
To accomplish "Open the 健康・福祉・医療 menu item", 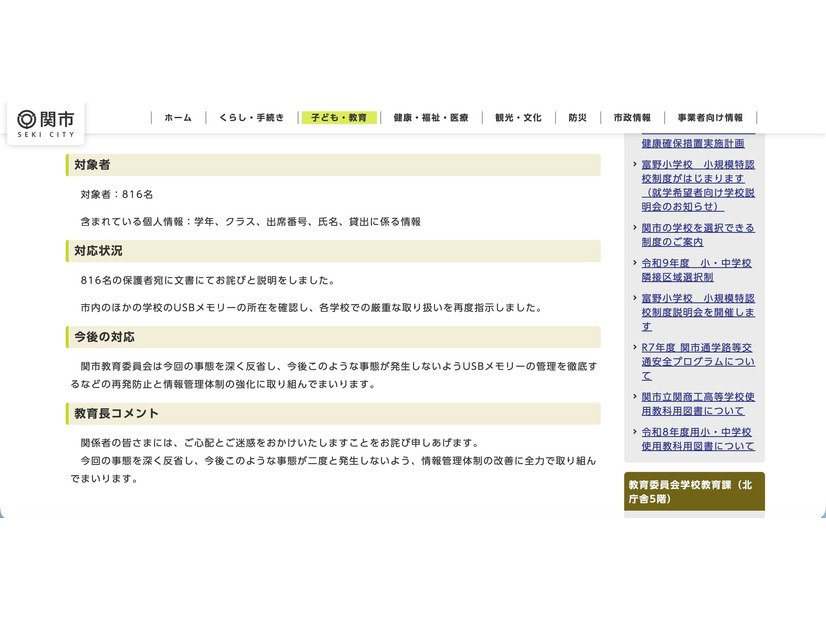I will point(431,117).
